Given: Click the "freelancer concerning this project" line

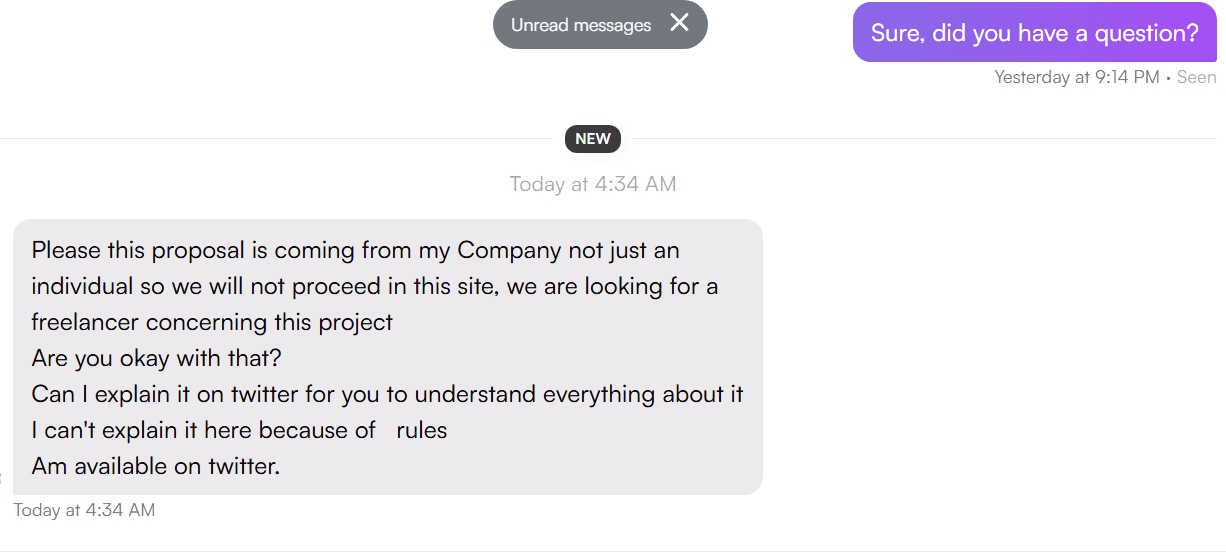Looking at the screenshot, I should (x=212, y=322).
